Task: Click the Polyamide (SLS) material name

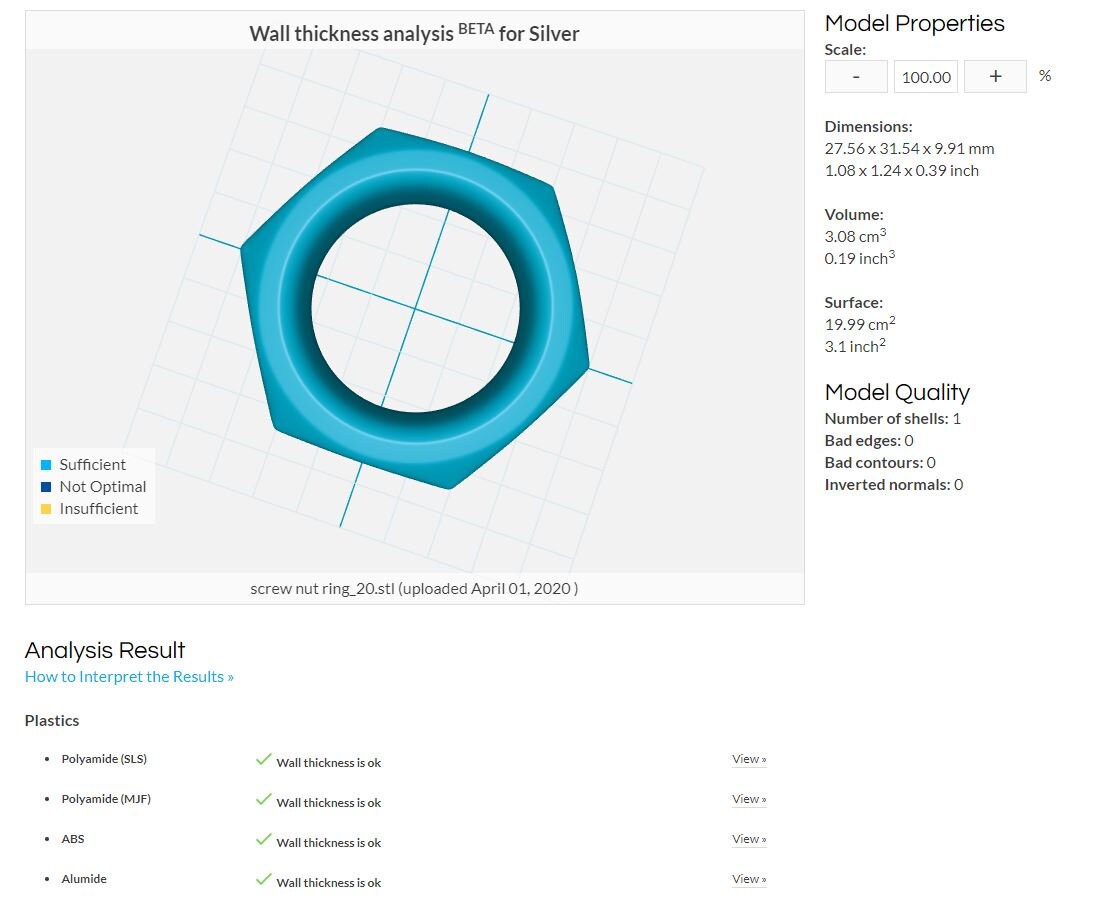Action: 104,759
